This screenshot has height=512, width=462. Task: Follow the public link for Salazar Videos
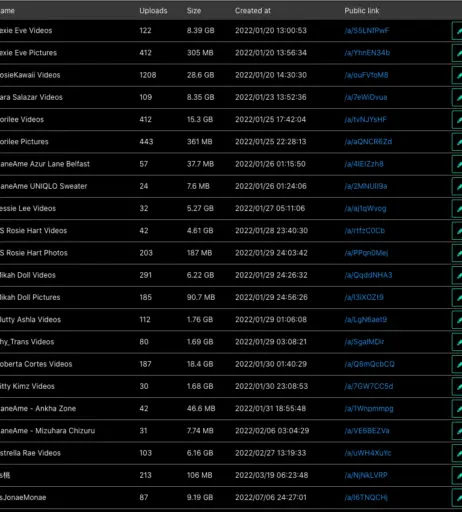pos(366,97)
